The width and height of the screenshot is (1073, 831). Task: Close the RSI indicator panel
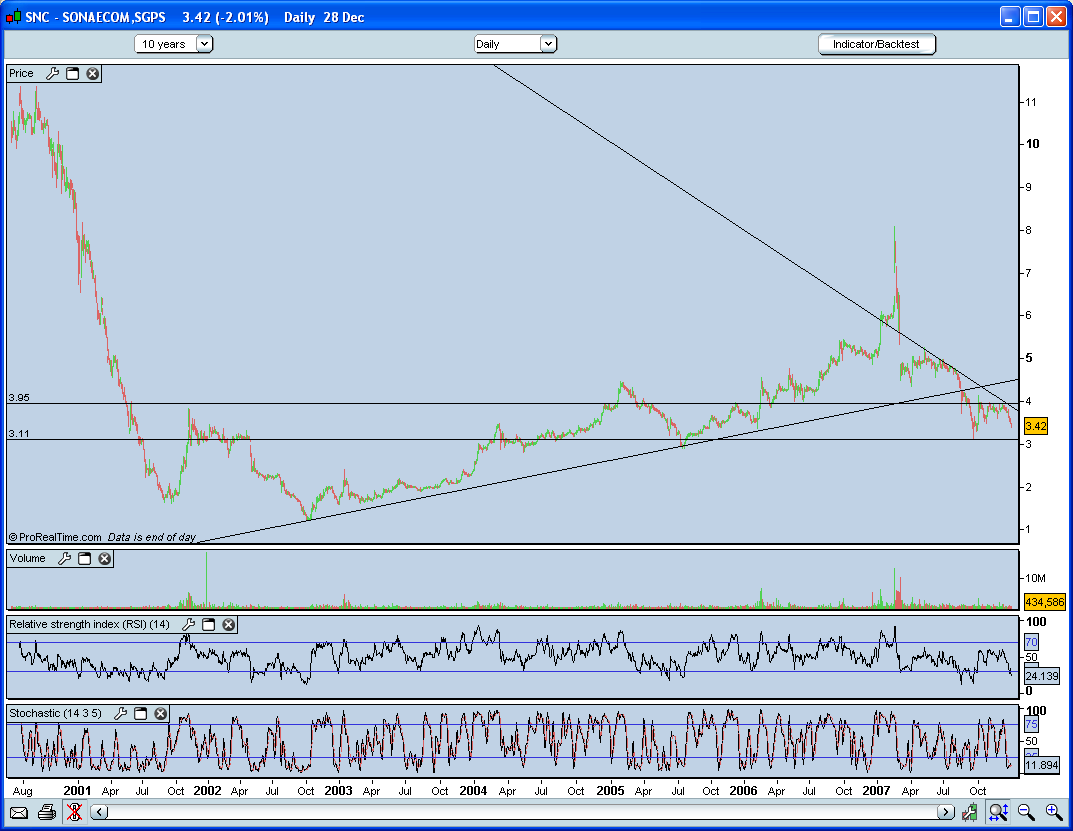228,625
